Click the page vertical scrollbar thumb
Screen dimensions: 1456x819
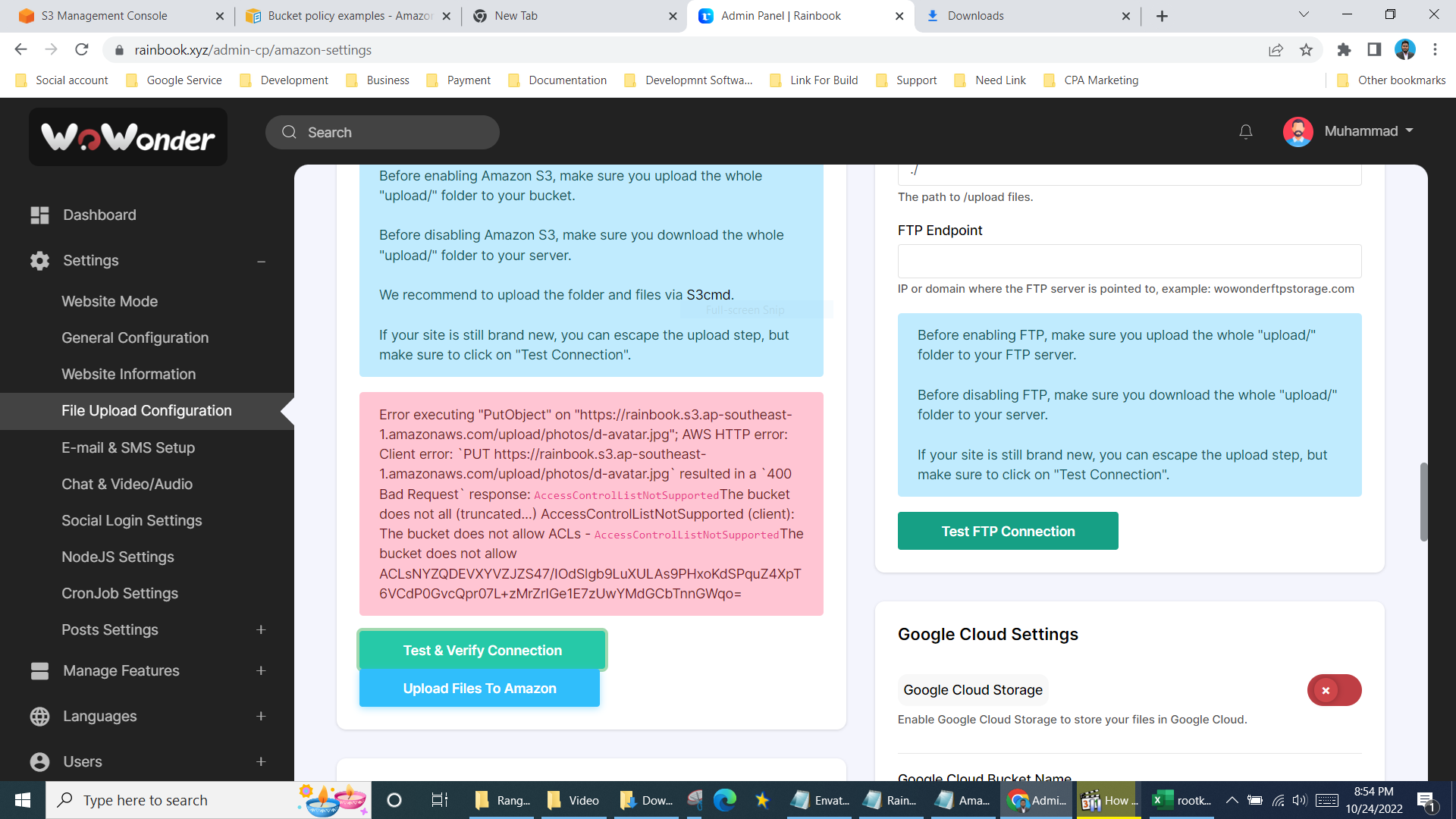(1424, 502)
